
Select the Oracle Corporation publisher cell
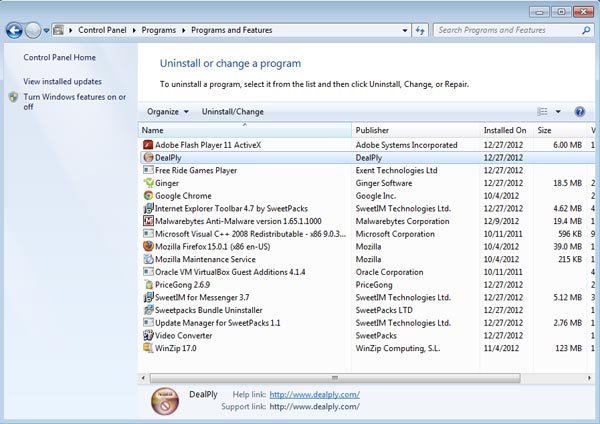390,272
